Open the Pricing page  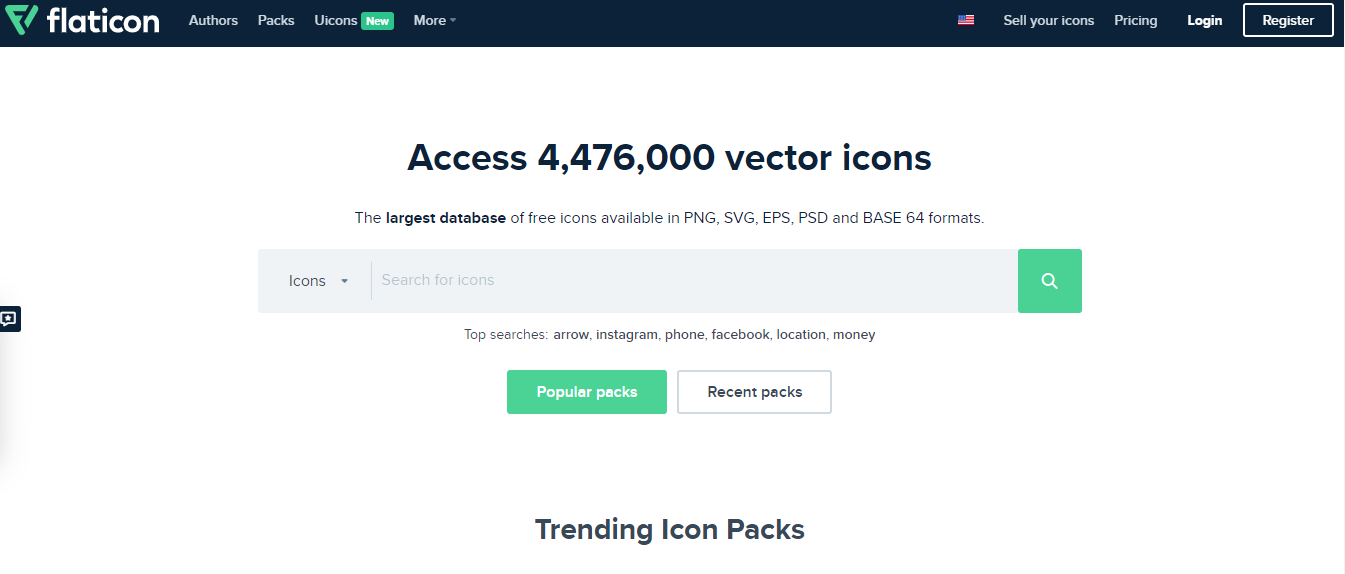click(1136, 20)
